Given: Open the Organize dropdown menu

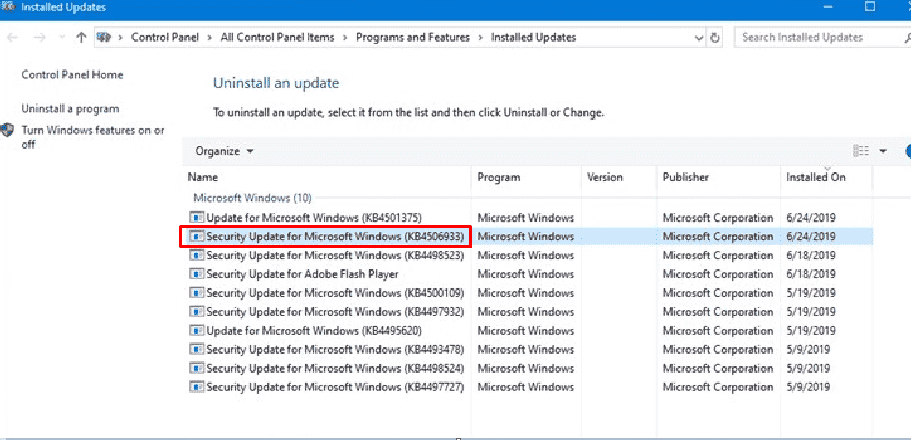Looking at the screenshot, I should tap(224, 151).
